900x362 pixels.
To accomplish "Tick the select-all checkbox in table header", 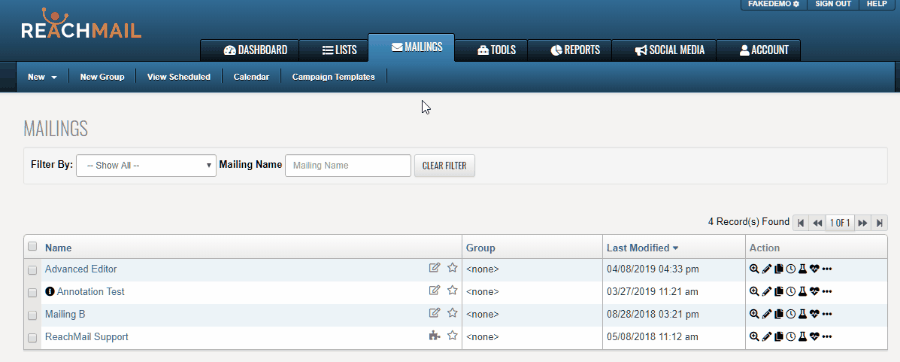I will (33, 247).
